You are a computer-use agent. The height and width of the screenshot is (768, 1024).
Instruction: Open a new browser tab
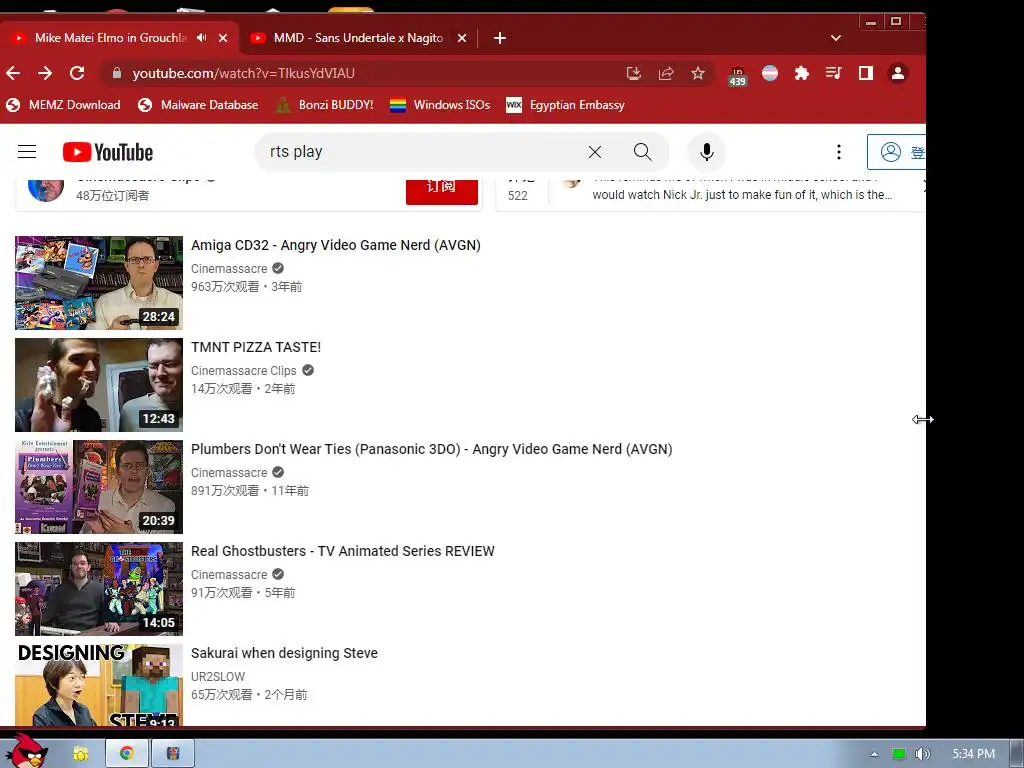(x=500, y=38)
